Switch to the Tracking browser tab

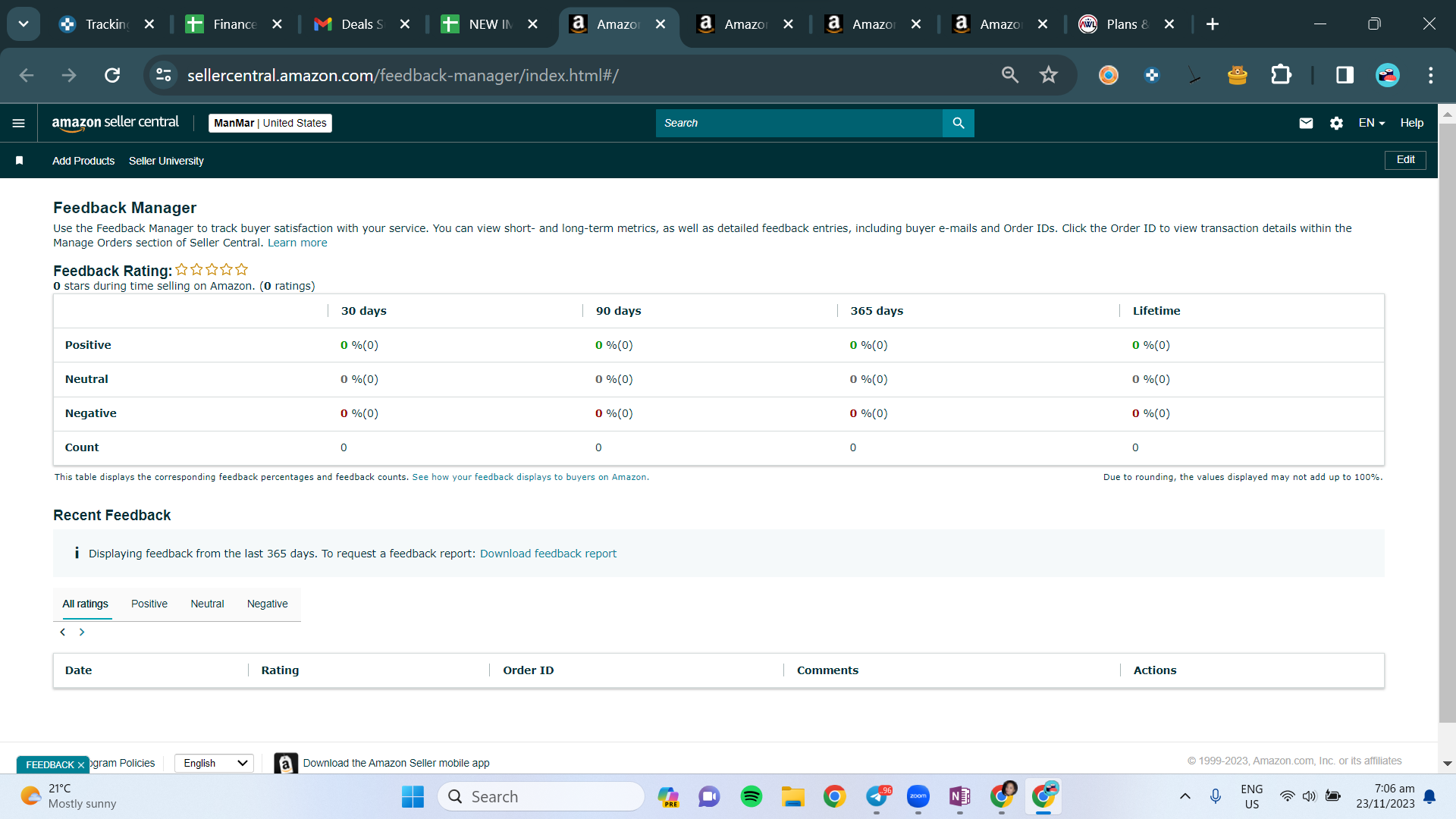[106, 24]
